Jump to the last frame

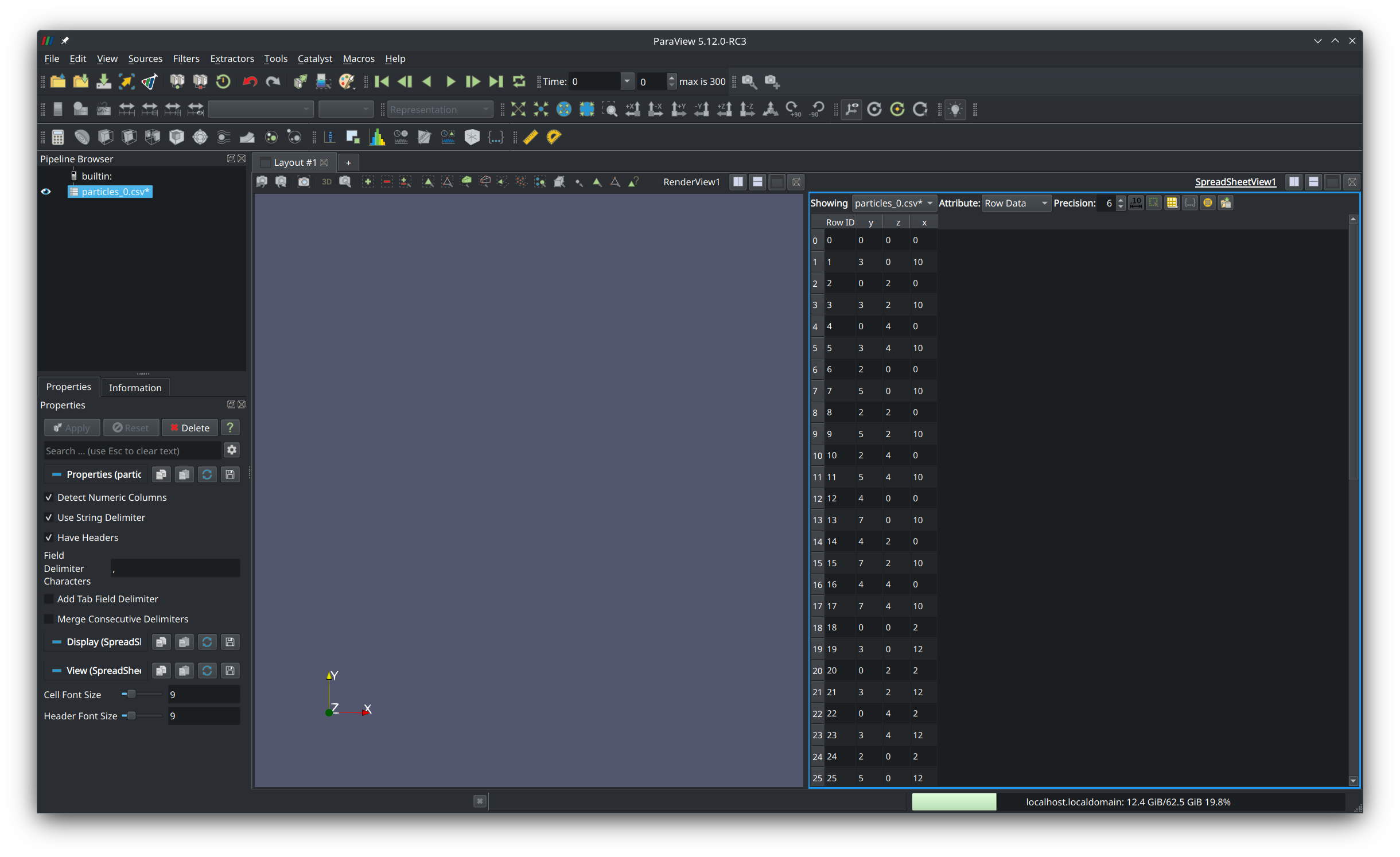click(x=496, y=81)
